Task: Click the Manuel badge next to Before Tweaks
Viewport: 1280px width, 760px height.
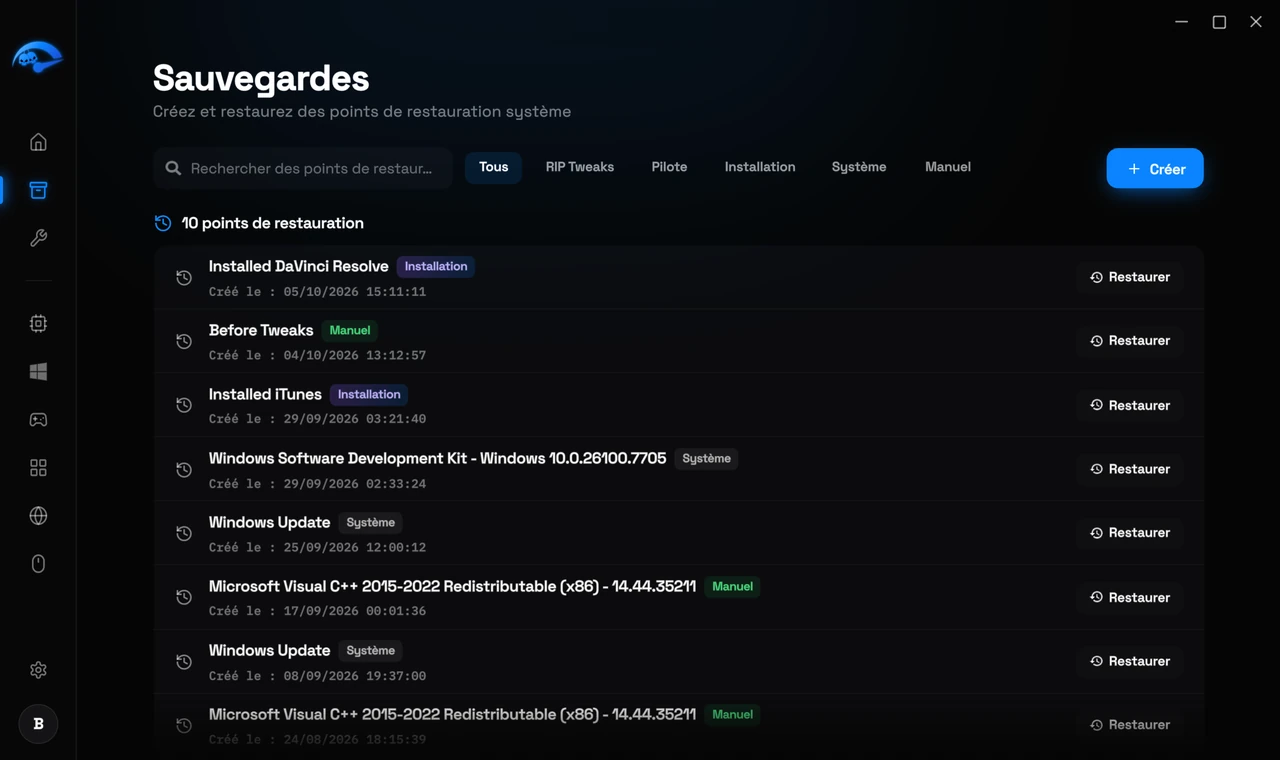Action: [350, 330]
